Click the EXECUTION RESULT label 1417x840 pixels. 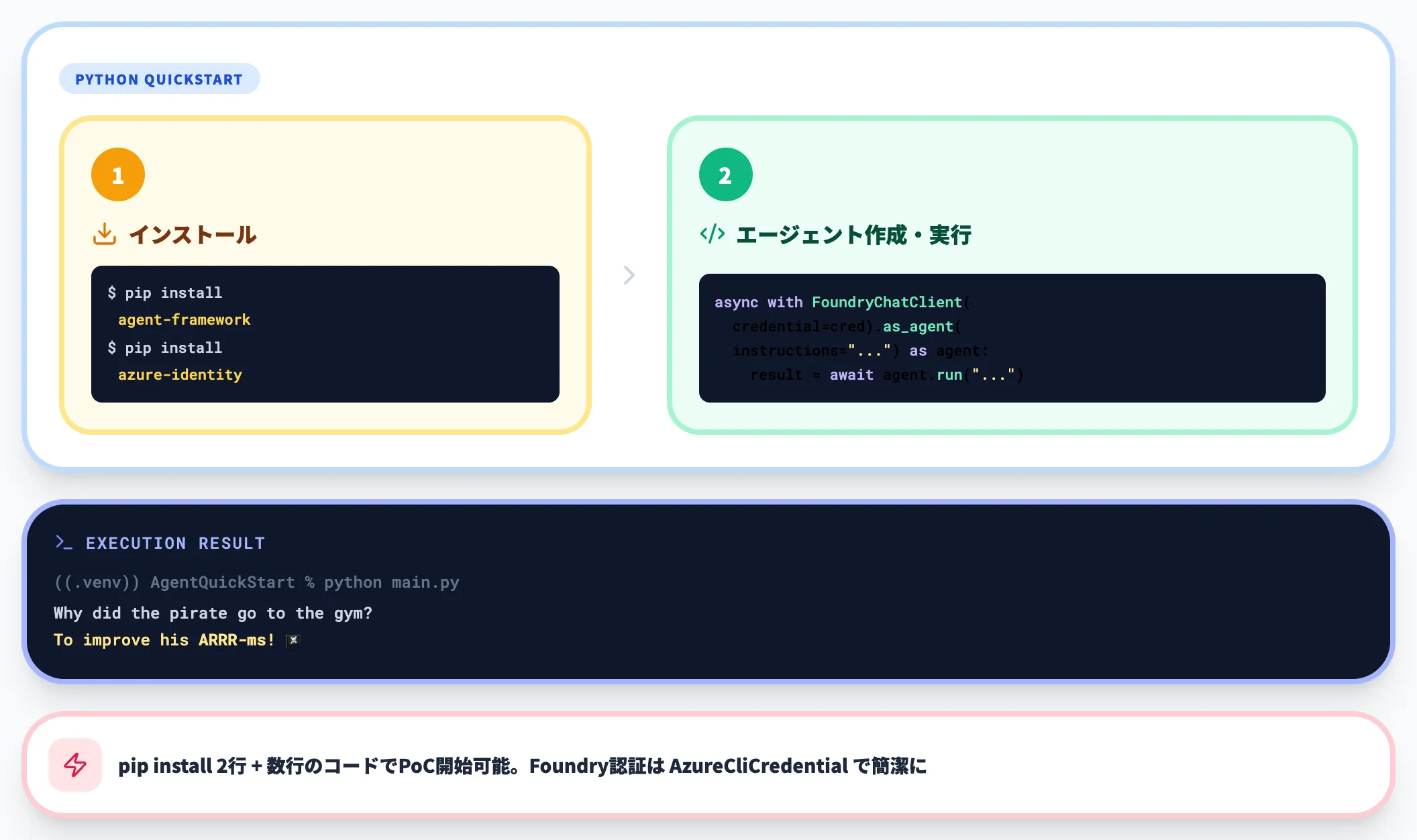click(x=175, y=543)
